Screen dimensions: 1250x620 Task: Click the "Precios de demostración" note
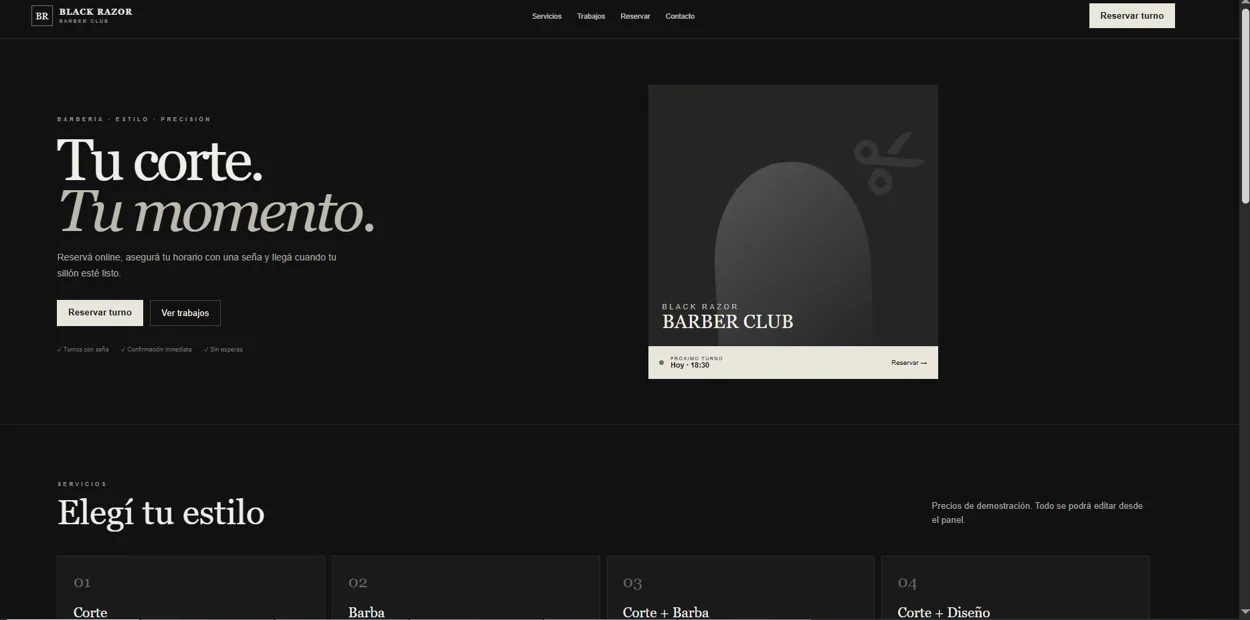(x=1037, y=513)
